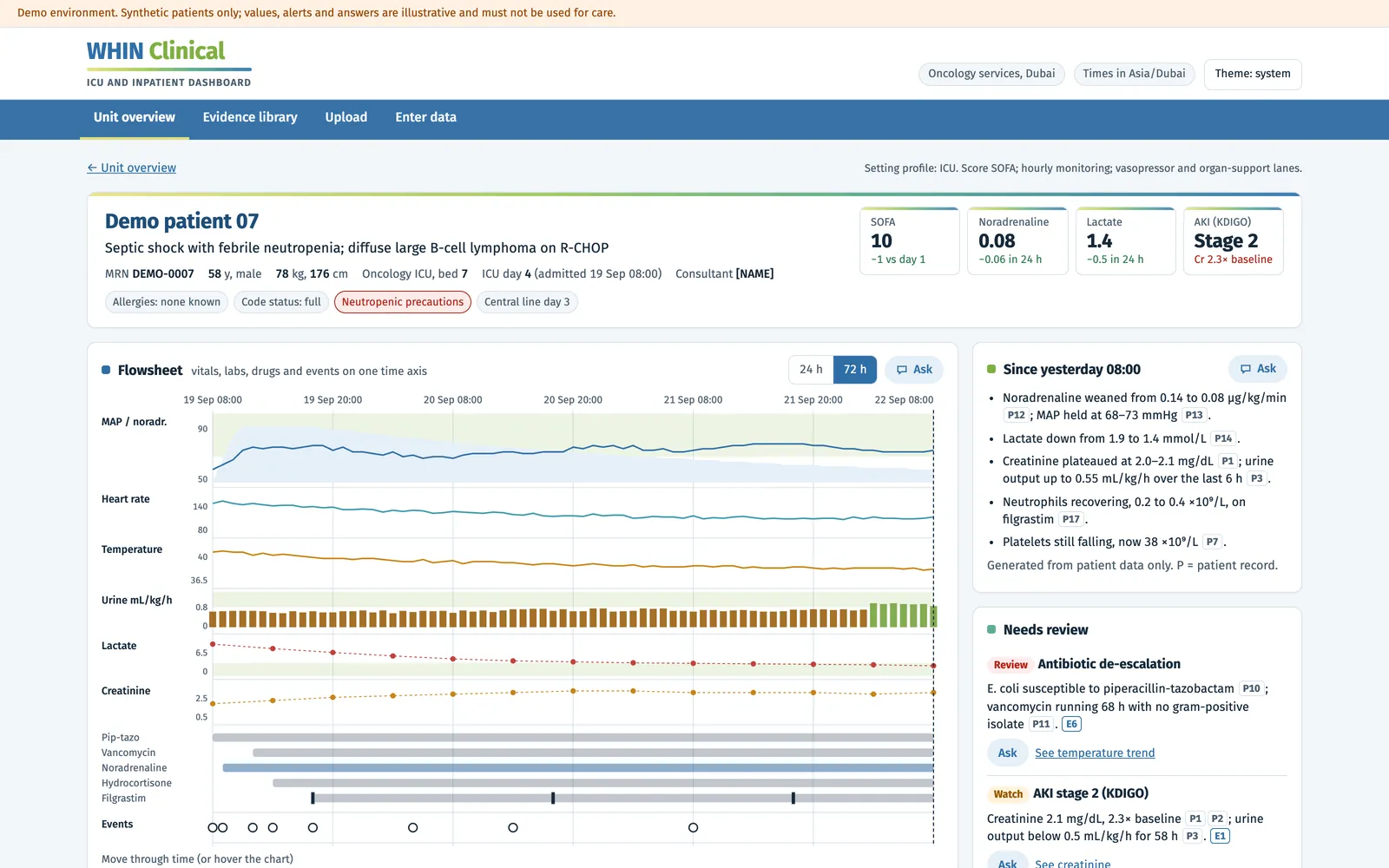Open the SOFA score card
Viewport: 1389px width, 868px height.
click(909, 240)
